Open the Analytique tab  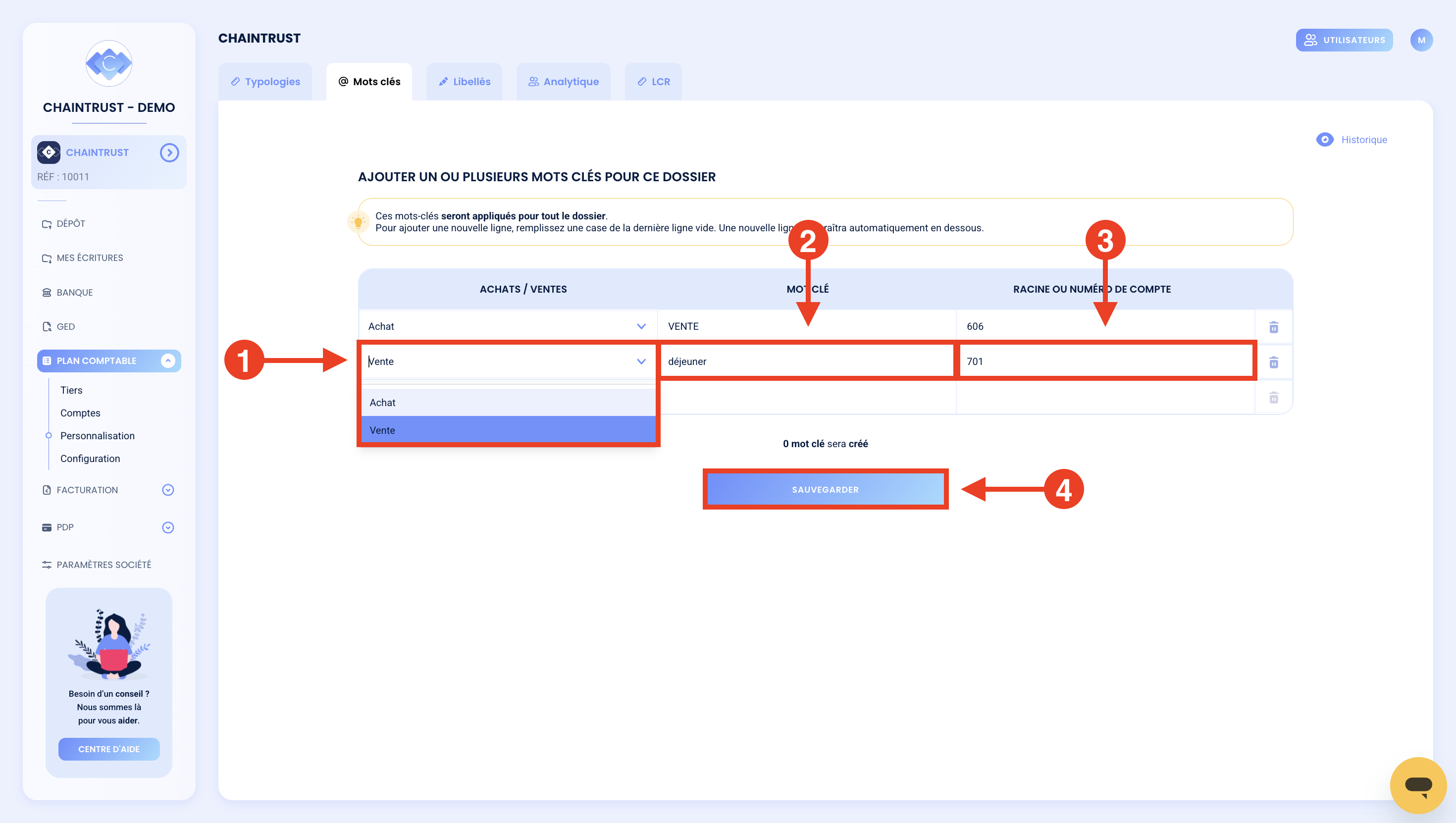coord(564,81)
